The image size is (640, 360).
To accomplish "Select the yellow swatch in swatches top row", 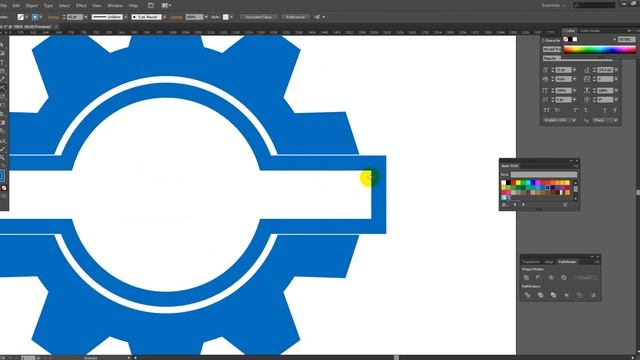I will click(518, 183).
